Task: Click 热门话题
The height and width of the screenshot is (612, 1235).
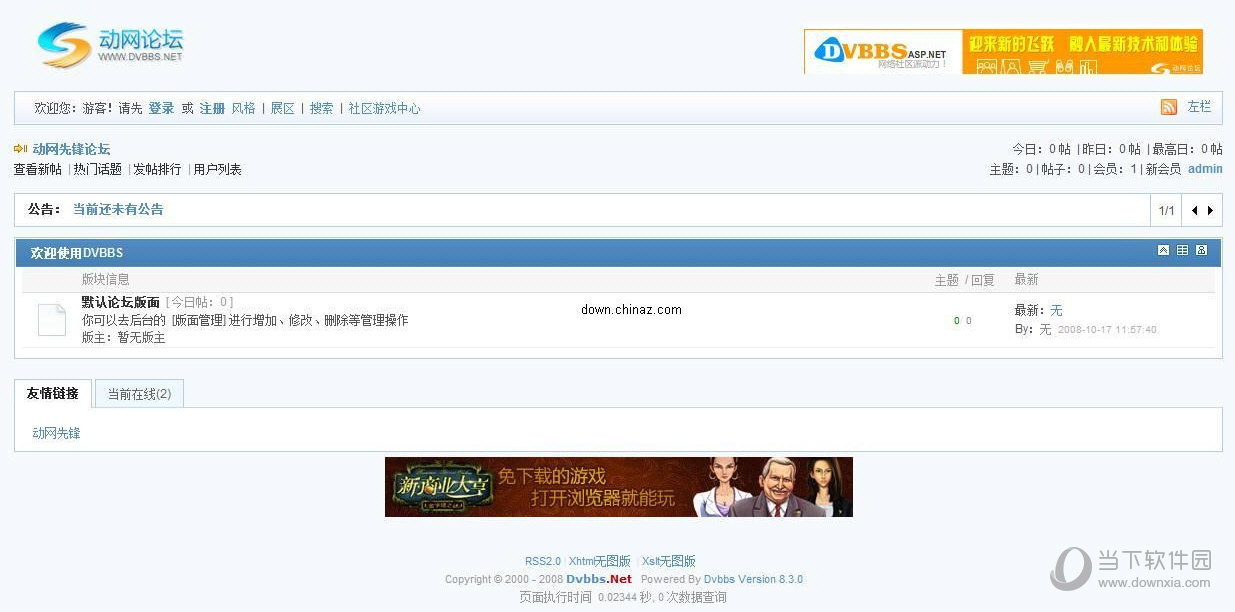Action: click(x=98, y=169)
